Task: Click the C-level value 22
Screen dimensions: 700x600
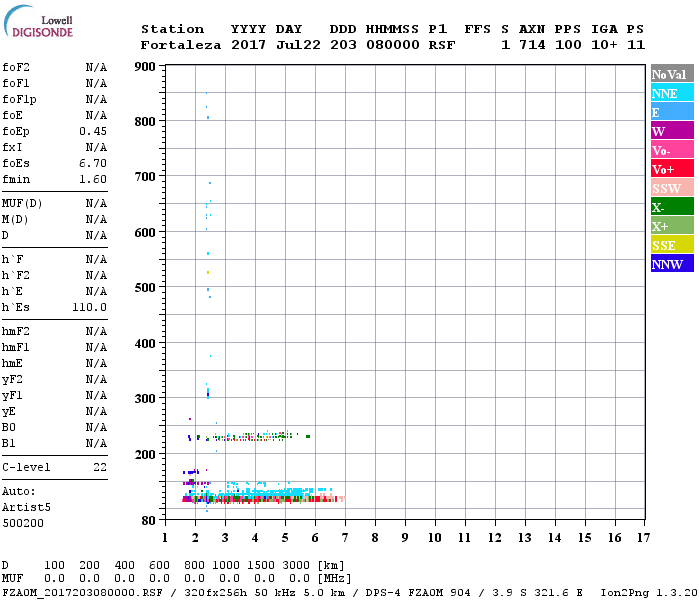Action: click(x=100, y=467)
